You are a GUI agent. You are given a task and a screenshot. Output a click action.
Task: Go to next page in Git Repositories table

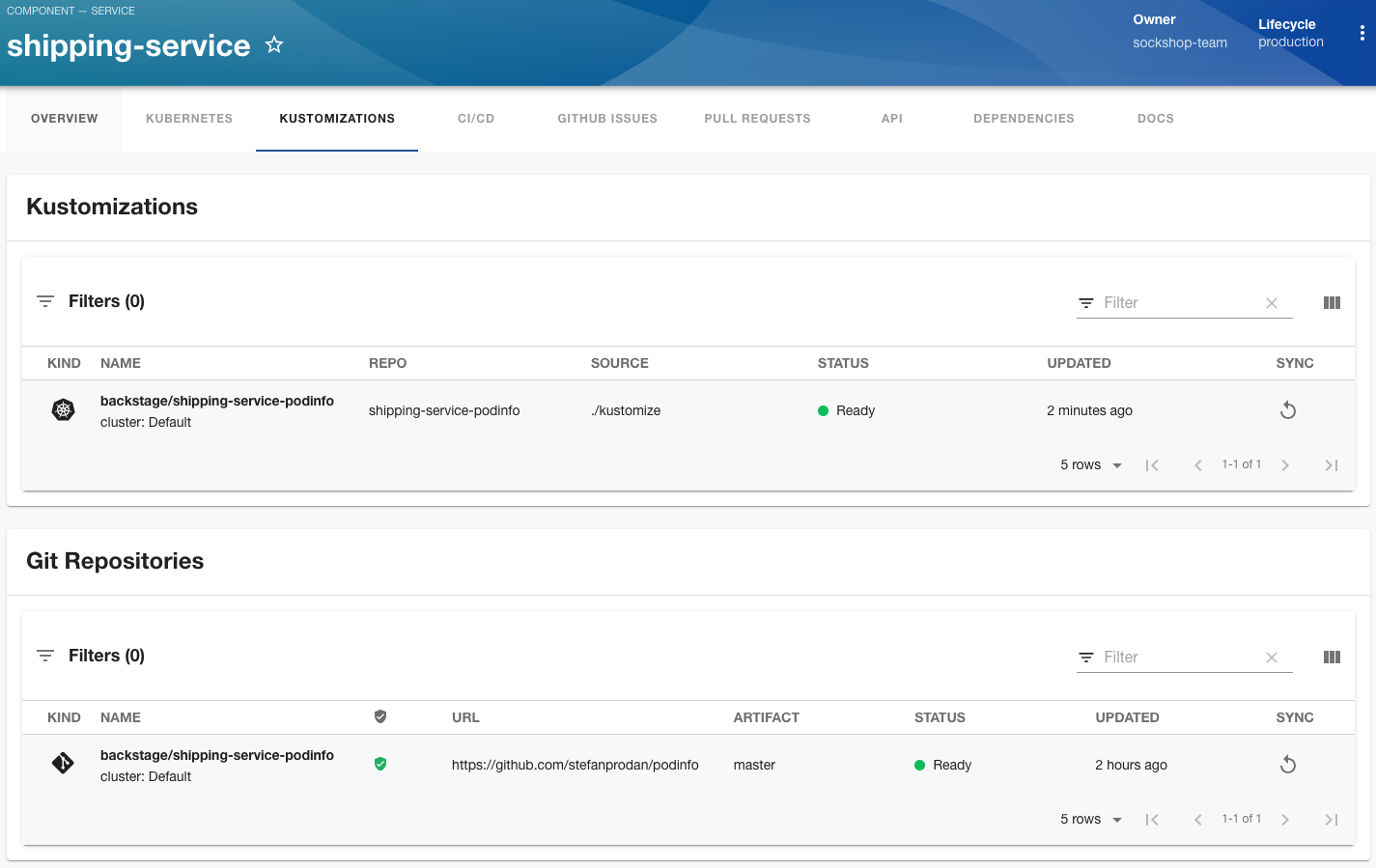point(1285,820)
